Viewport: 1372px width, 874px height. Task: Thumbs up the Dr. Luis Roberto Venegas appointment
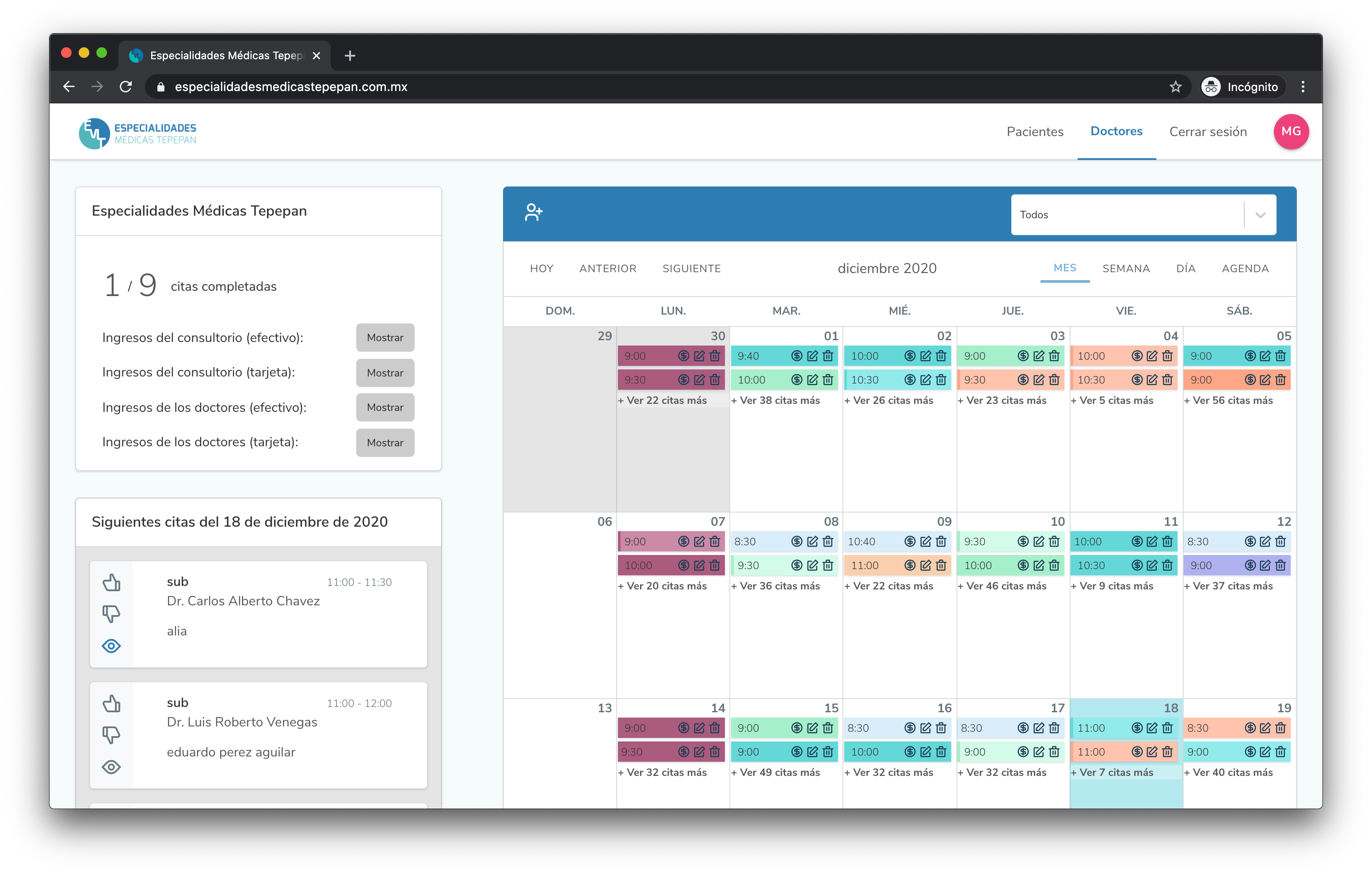pos(111,703)
